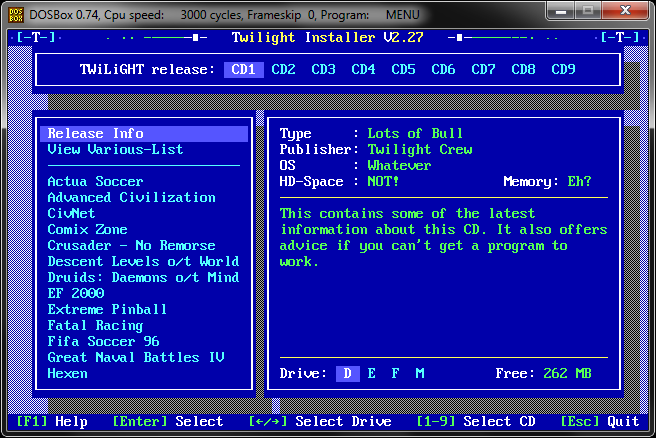Switch to the CD8 release tab

[523, 69]
